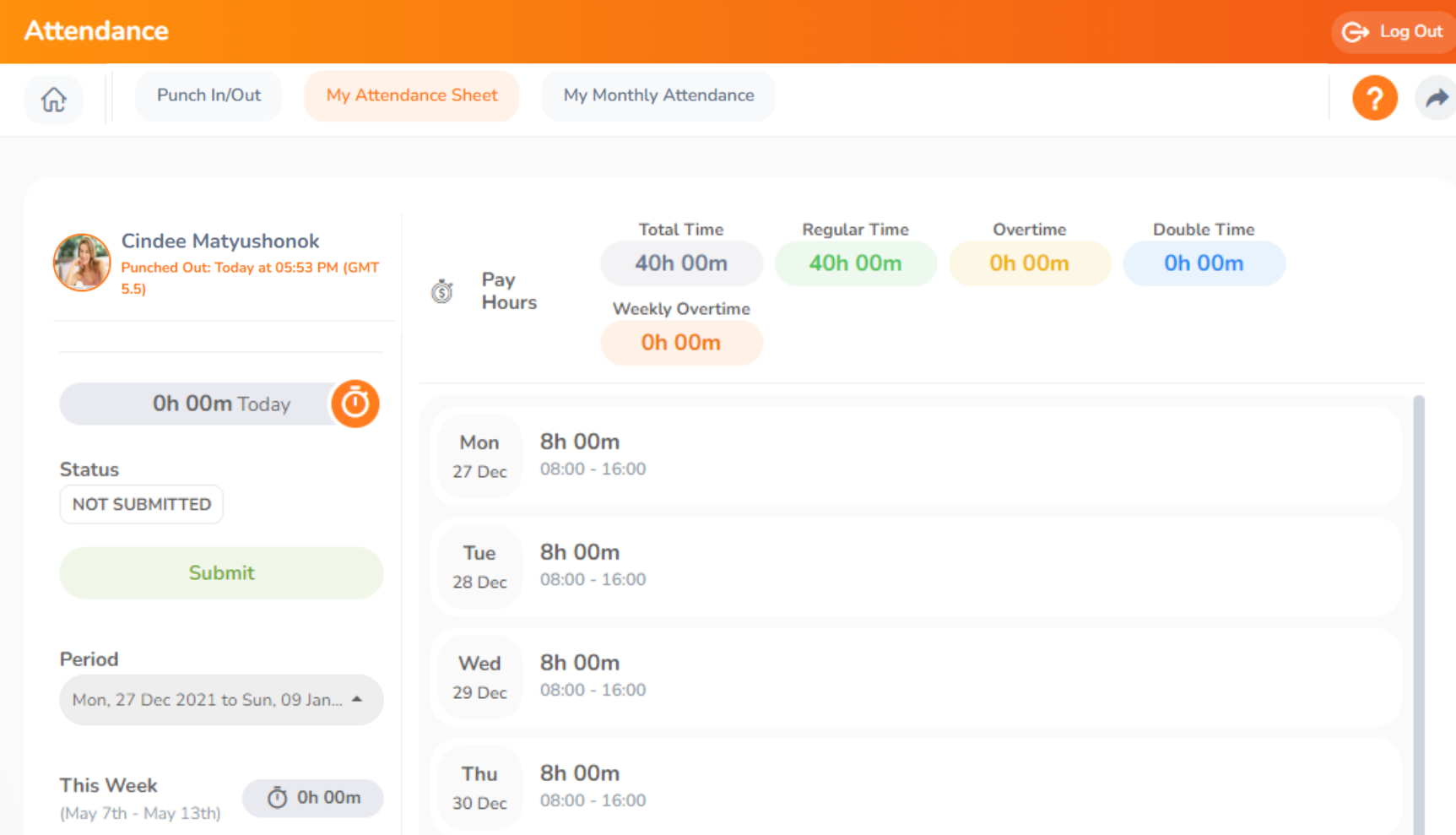
Task: Open the Punch In/Out tab
Action: (x=208, y=95)
